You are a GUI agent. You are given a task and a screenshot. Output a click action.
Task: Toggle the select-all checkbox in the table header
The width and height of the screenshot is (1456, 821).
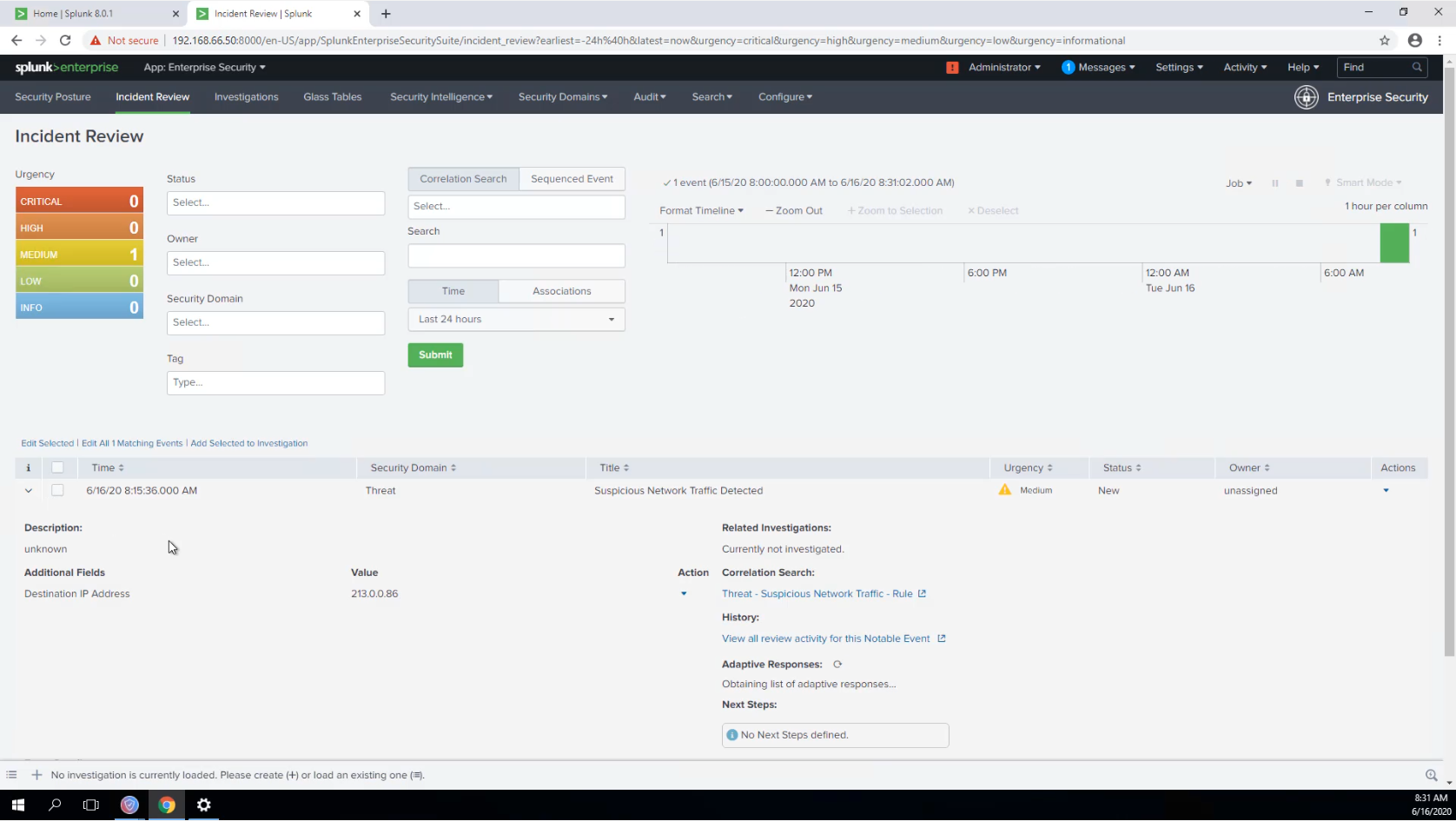(x=57, y=467)
